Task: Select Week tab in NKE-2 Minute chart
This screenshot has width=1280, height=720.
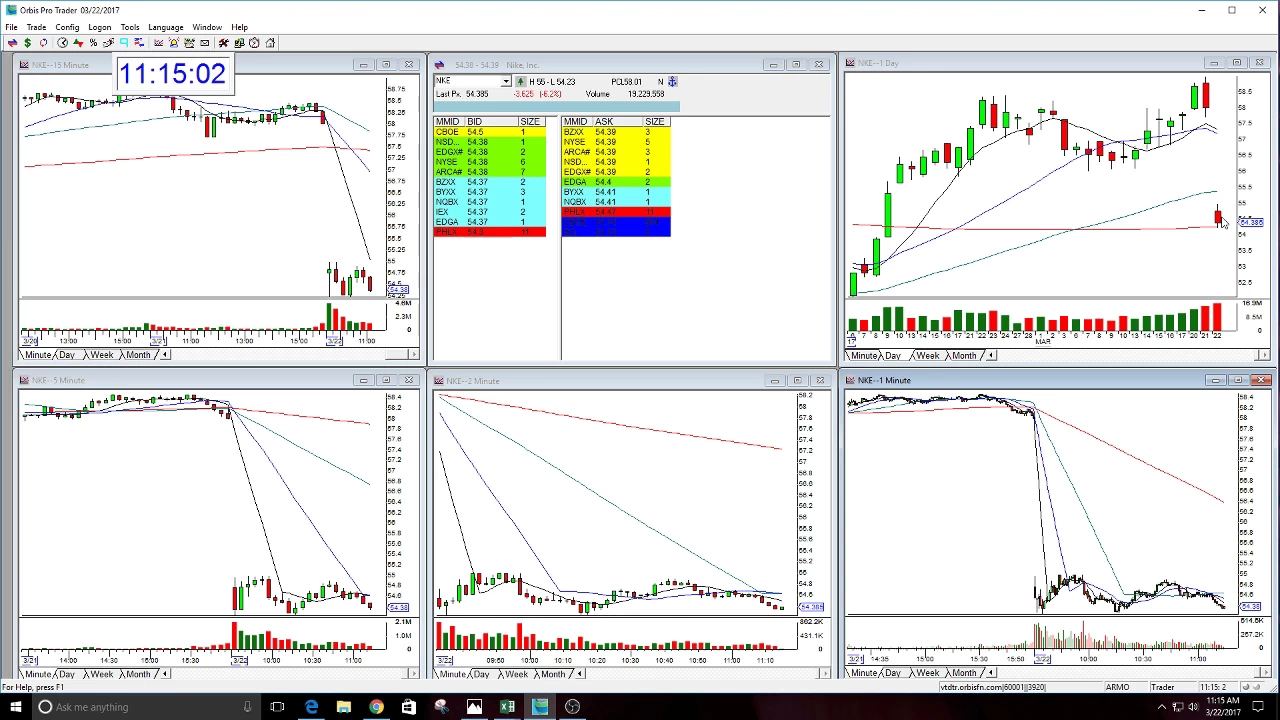Action: pyautogui.click(x=516, y=674)
